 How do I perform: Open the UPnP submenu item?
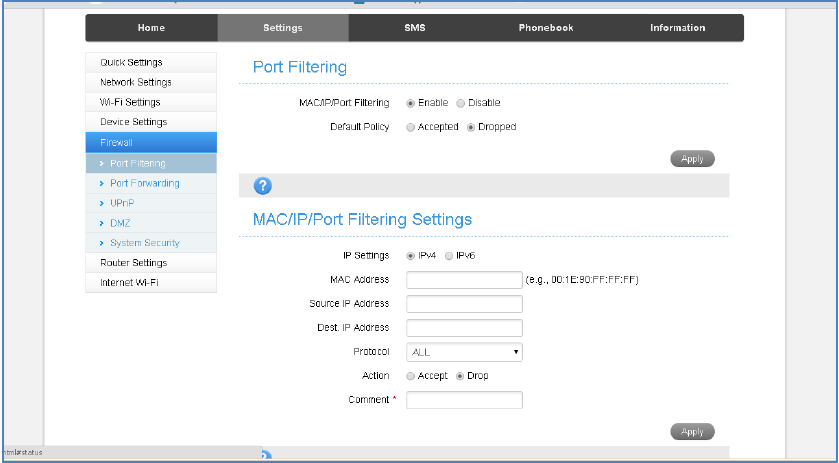click(151, 203)
